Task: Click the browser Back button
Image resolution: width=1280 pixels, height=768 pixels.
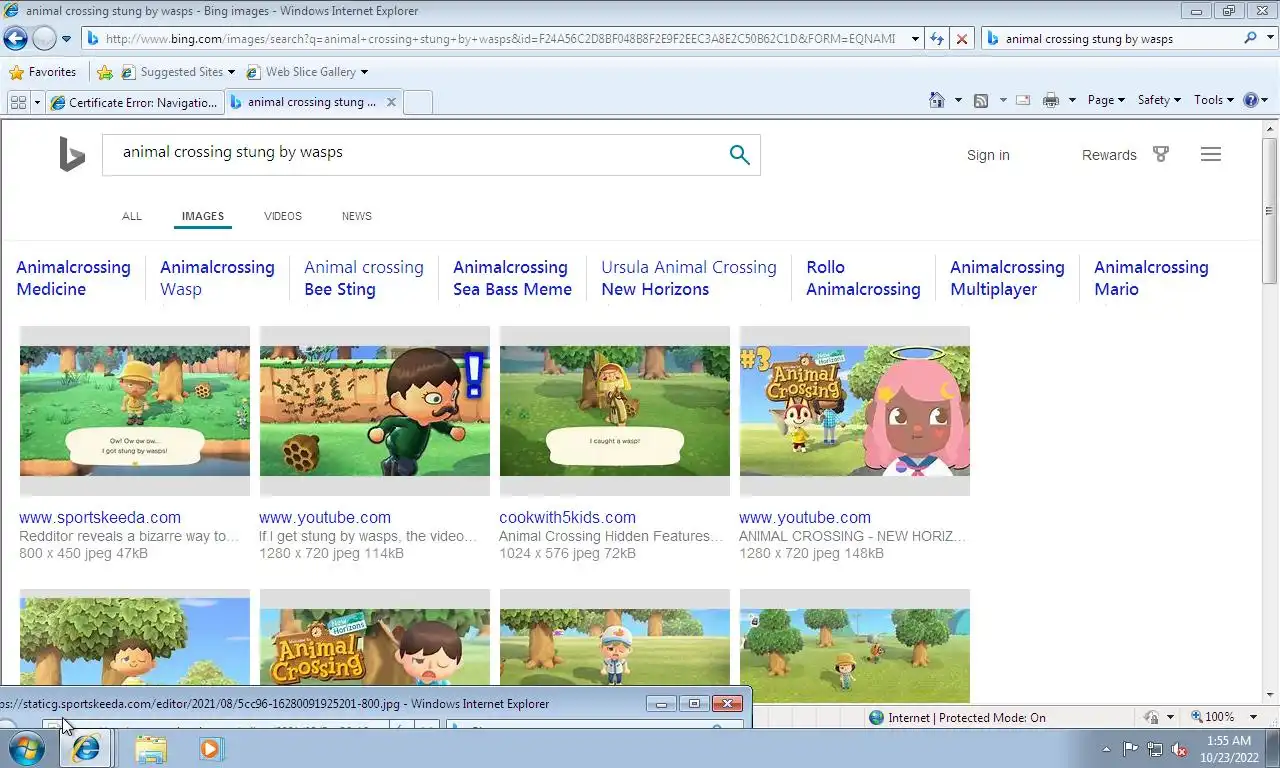Action: (x=16, y=39)
